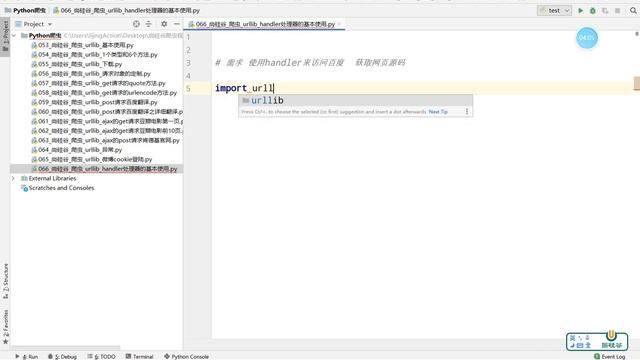Open the Terminal tool window
This screenshot has height=360, width=640.
pyautogui.click(x=140, y=356)
